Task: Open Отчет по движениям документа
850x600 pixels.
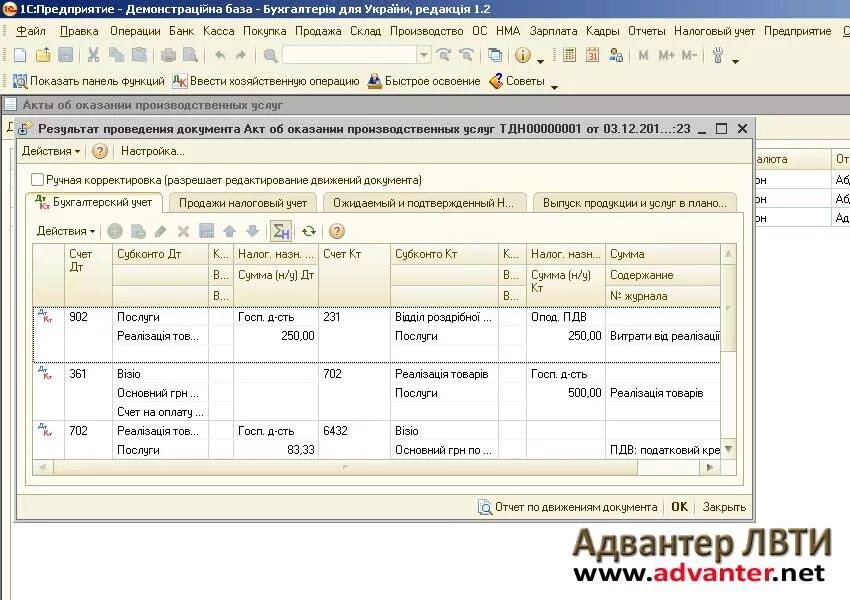Action: 568,507
